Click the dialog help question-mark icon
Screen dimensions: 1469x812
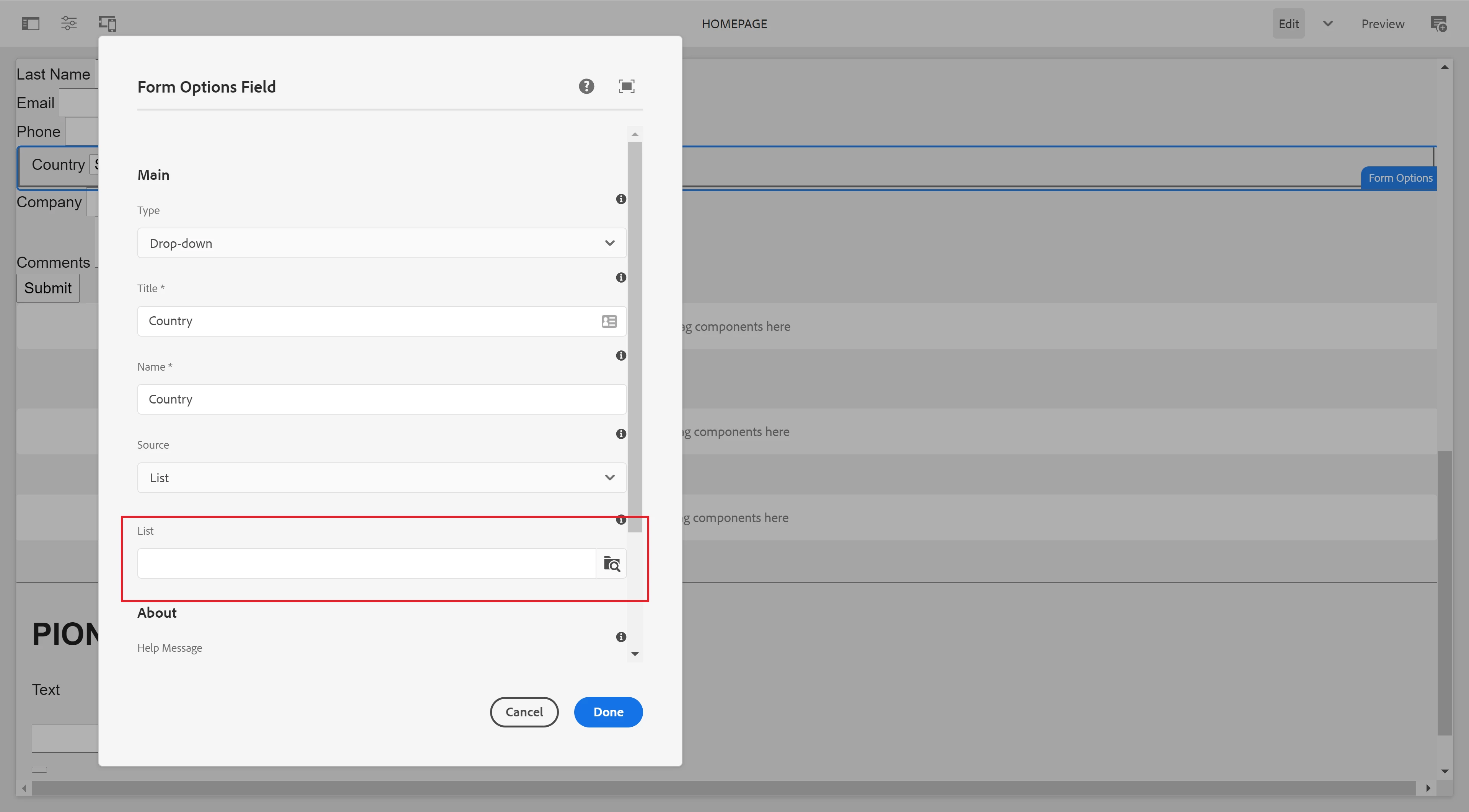(586, 86)
